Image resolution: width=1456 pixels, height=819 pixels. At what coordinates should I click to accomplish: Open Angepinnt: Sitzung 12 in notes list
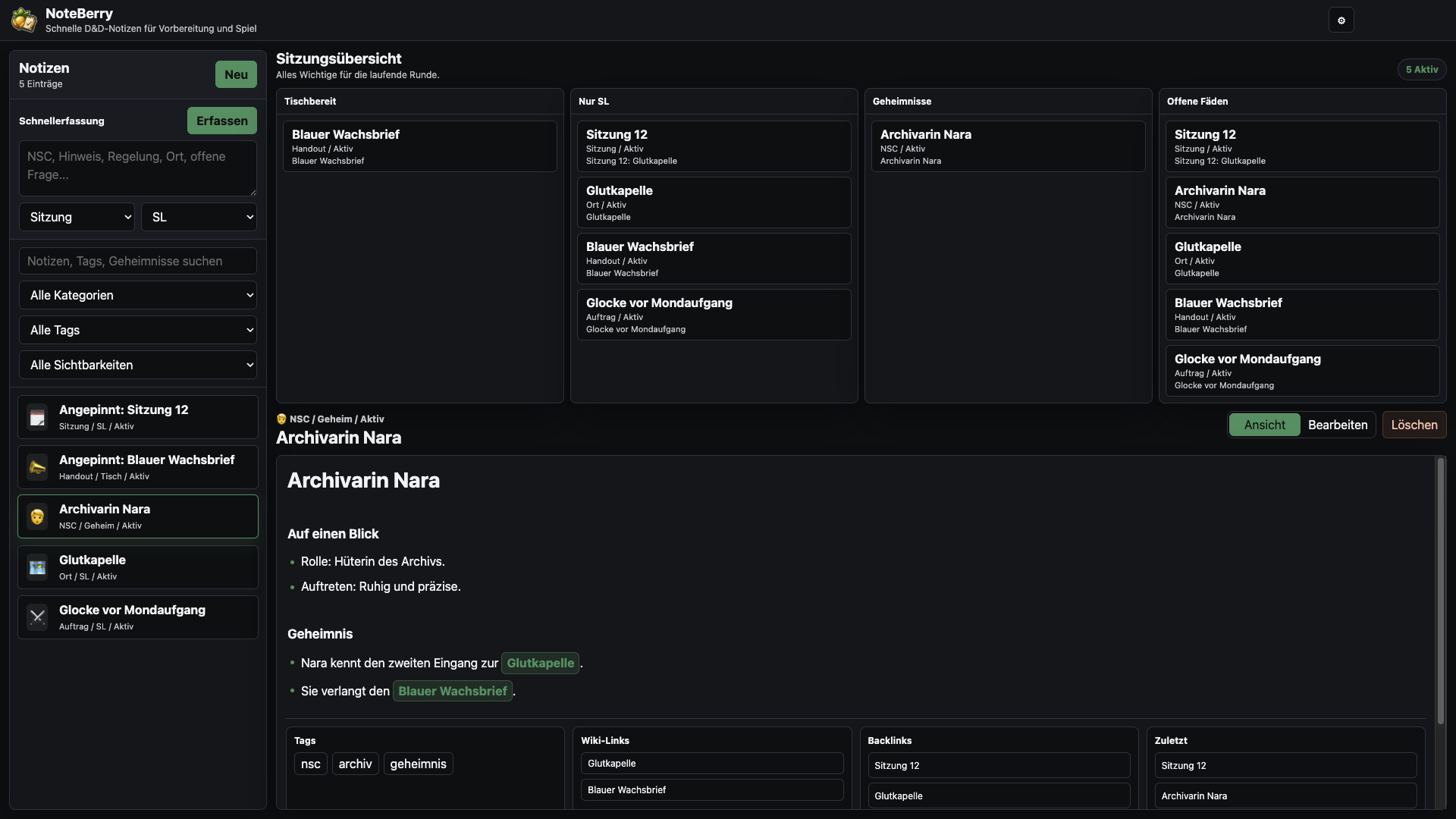click(138, 417)
